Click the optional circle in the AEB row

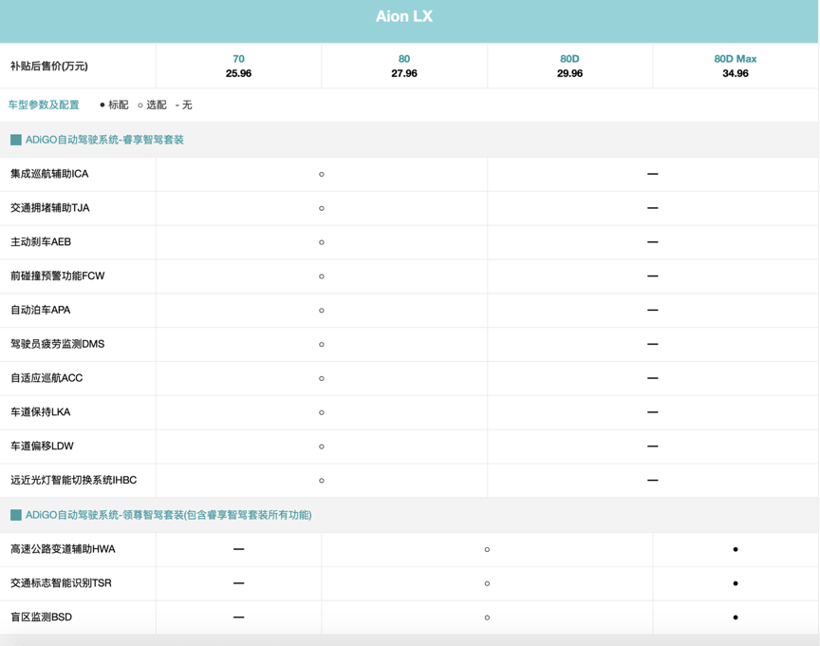(x=322, y=242)
